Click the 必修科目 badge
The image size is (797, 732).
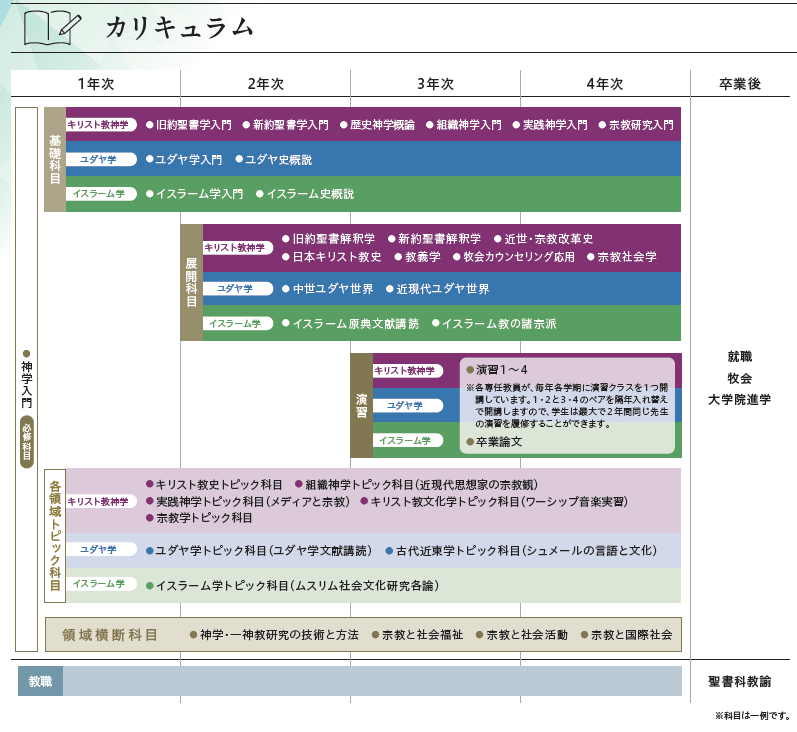click(27, 441)
